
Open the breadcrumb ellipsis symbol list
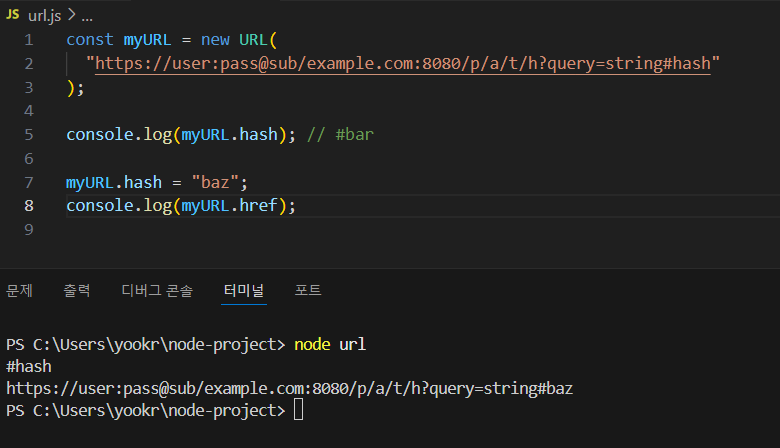[87, 17]
